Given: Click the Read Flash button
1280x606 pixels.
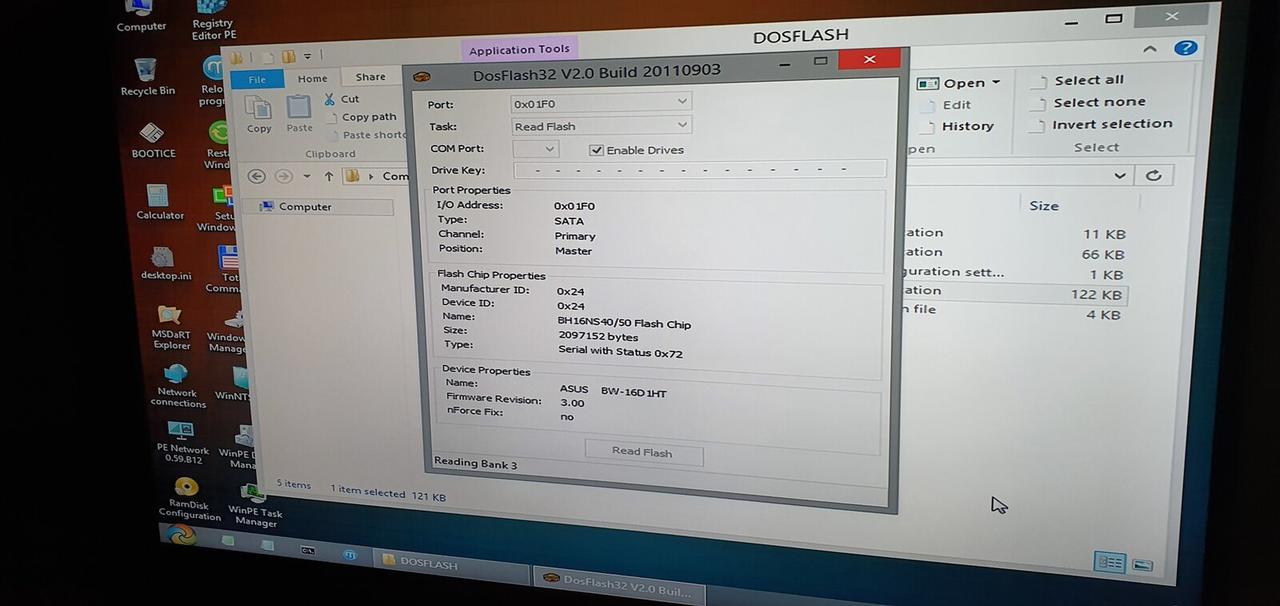Looking at the screenshot, I should [x=643, y=452].
